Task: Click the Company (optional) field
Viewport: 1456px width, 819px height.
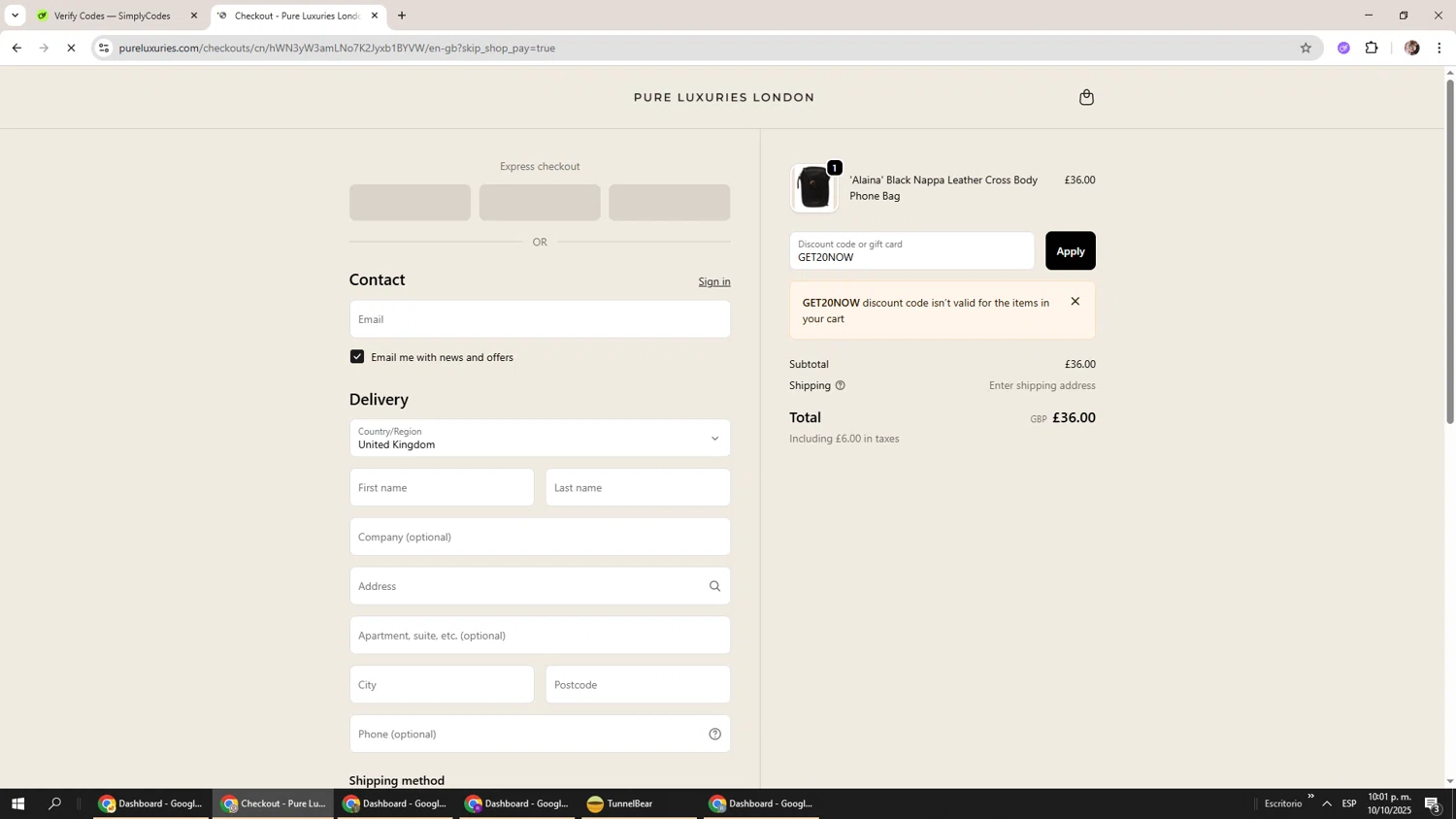Action: tap(540, 537)
